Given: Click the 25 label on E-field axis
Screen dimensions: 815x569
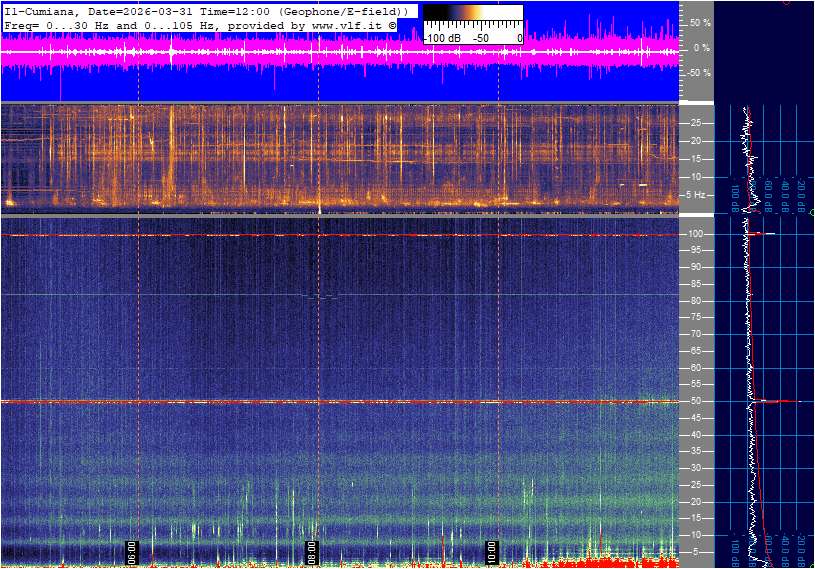Looking at the screenshot, I should [x=695, y=485].
